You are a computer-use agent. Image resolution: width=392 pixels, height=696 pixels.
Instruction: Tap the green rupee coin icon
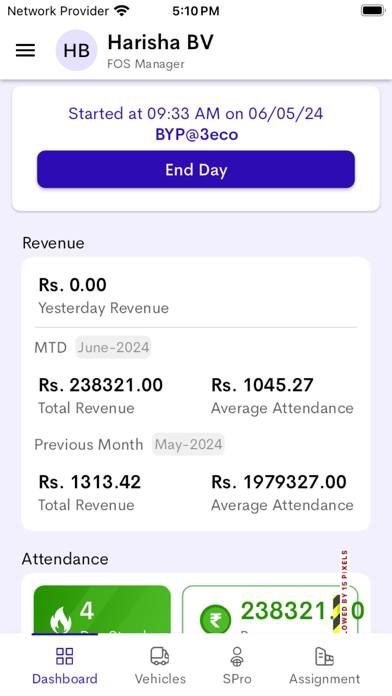point(215,620)
